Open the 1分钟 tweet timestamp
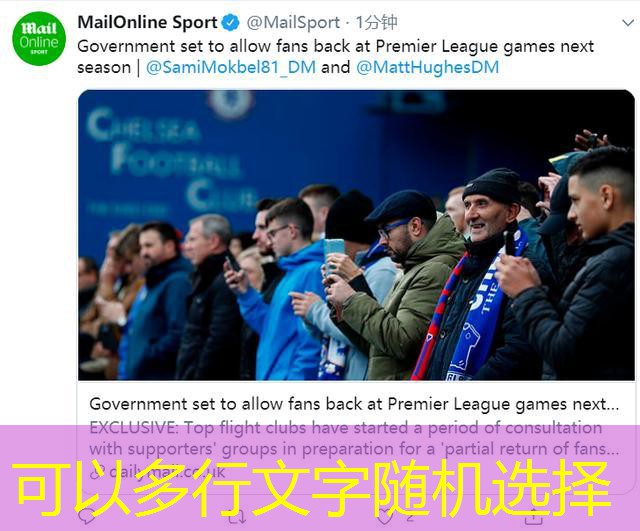The height and width of the screenshot is (531, 640). tap(376, 22)
